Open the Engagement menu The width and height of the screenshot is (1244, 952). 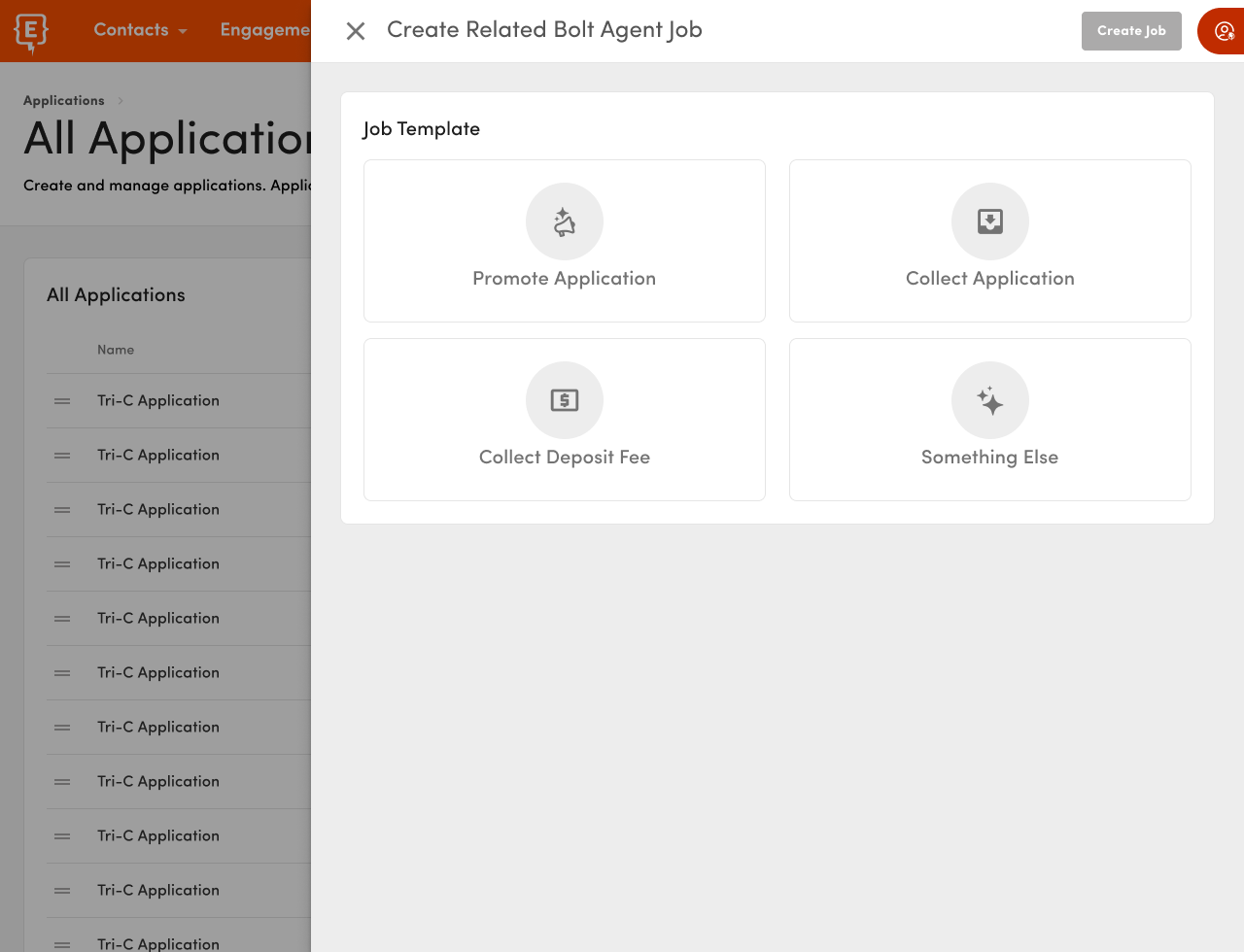pos(263,30)
